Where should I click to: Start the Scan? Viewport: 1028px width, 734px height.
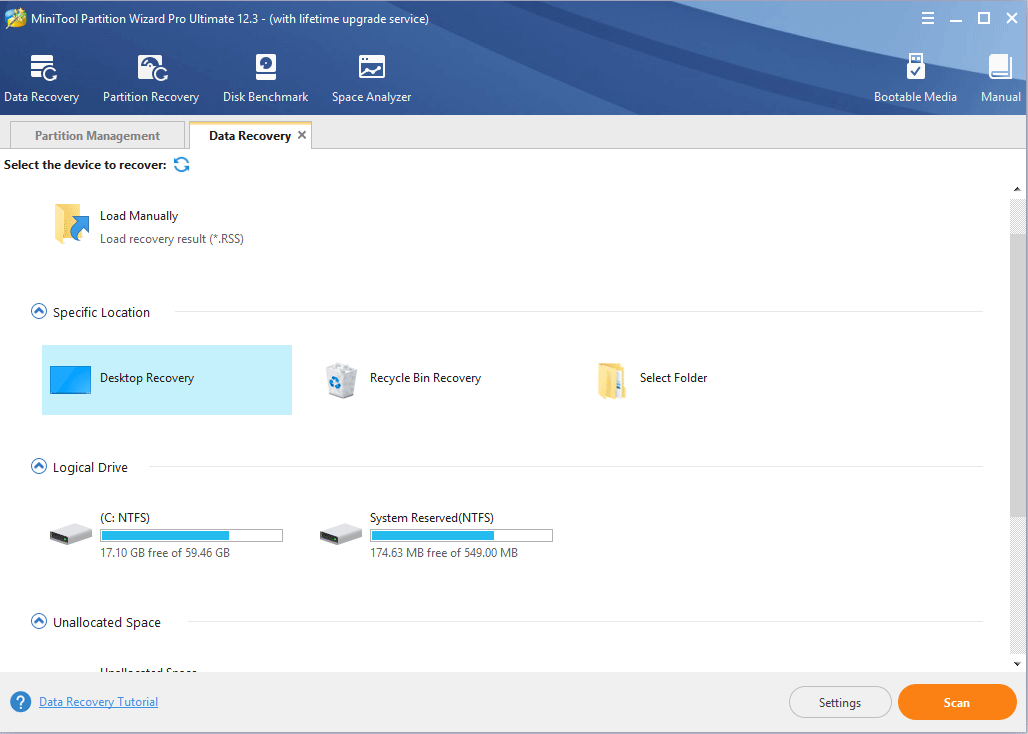click(x=957, y=702)
